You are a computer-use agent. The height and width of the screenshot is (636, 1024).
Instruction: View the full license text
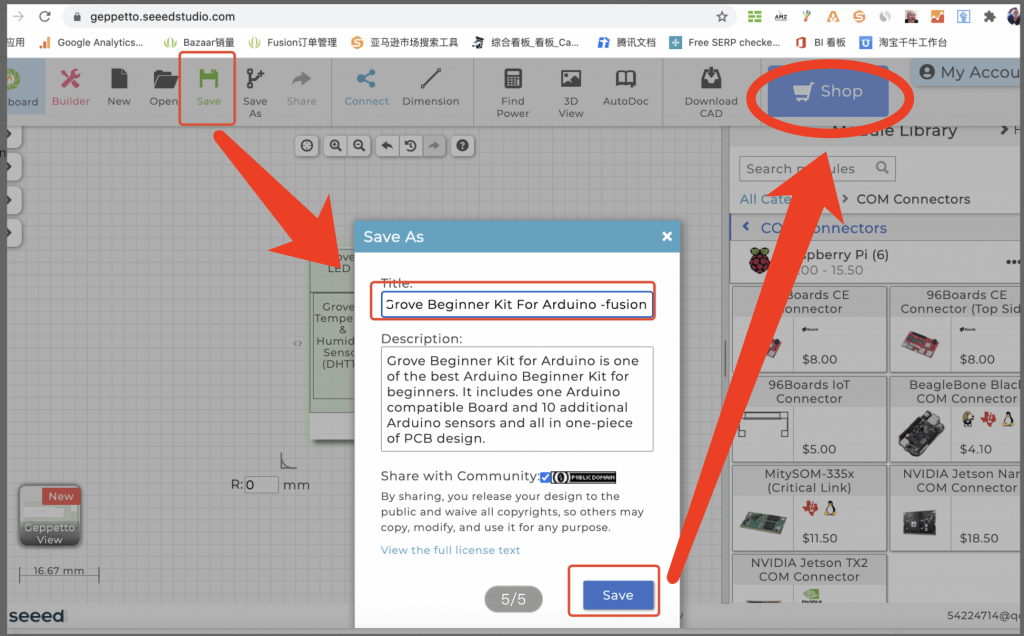pyautogui.click(x=450, y=549)
